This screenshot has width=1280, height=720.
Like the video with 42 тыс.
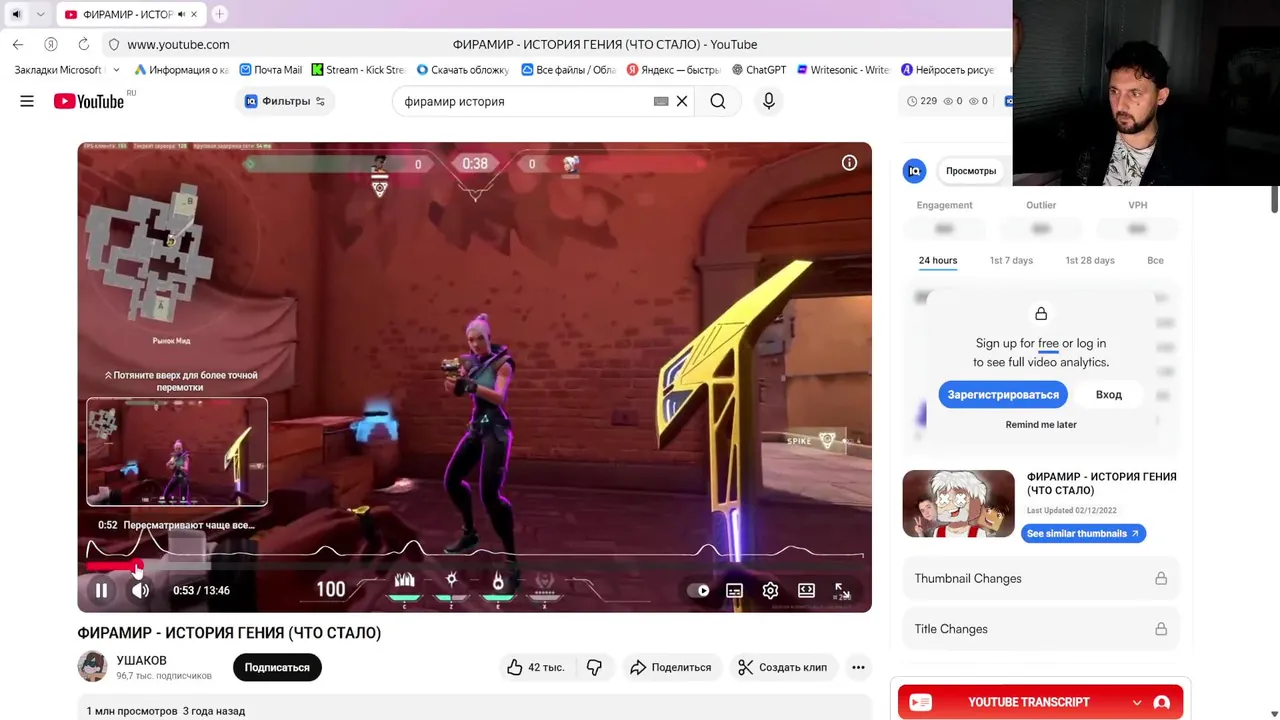pyautogui.click(x=536, y=667)
